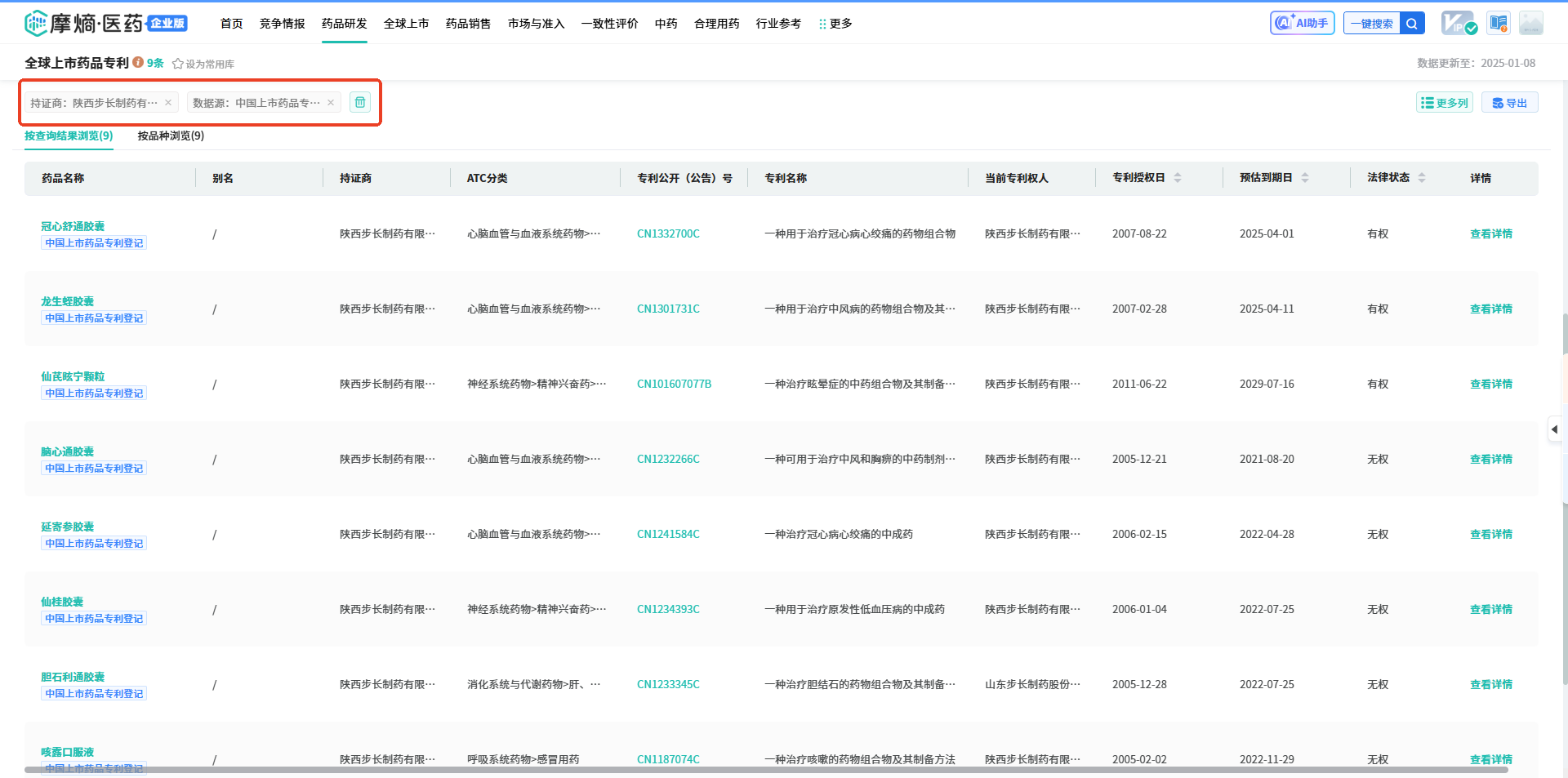
Task: Clear all filters with the trash icon
Action: (x=360, y=102)
